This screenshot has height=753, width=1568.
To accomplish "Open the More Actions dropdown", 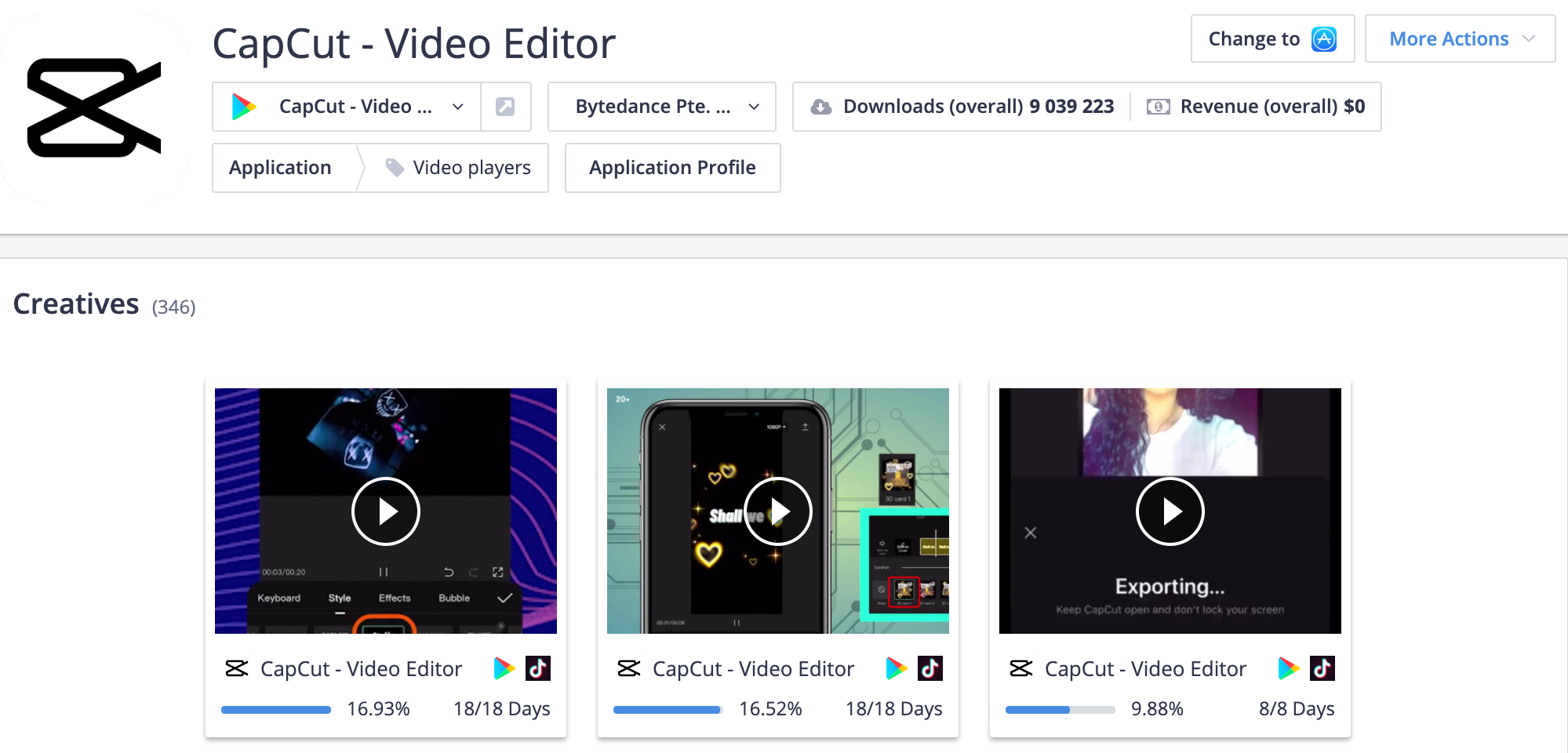I will click(x=1460, y=38).
